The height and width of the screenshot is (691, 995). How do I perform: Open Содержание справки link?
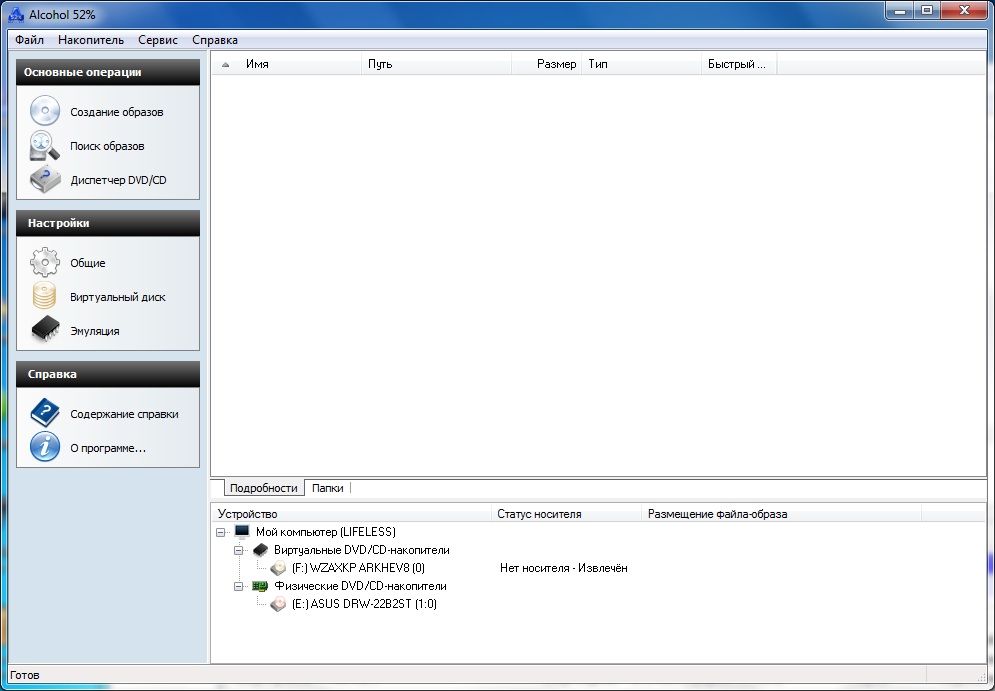click(124, 414)
